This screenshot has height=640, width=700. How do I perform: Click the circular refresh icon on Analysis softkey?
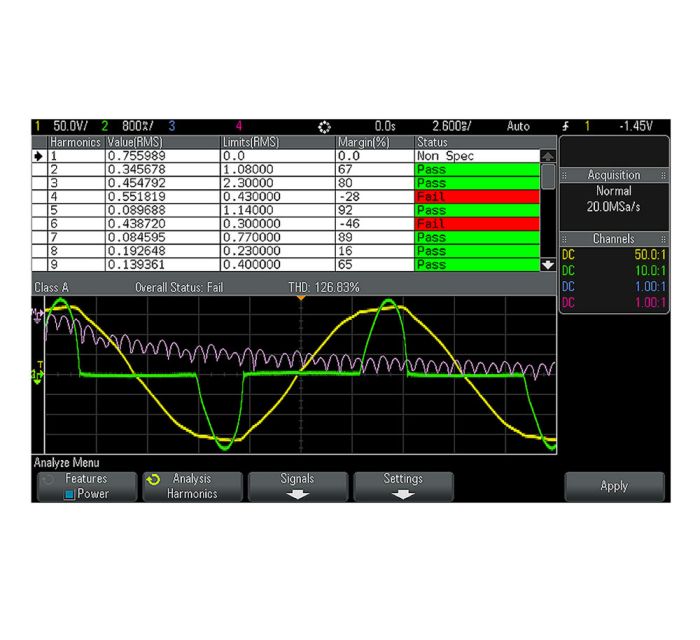tap(153, 480)
